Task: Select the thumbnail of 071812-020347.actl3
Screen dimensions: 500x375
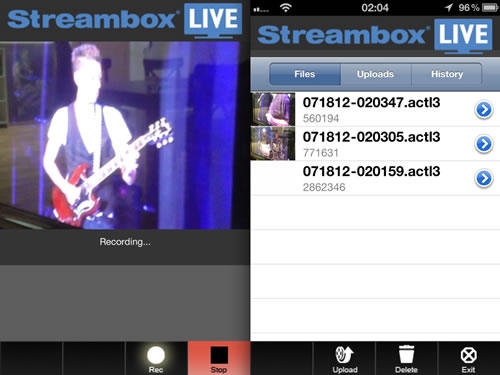Action: 273,109
